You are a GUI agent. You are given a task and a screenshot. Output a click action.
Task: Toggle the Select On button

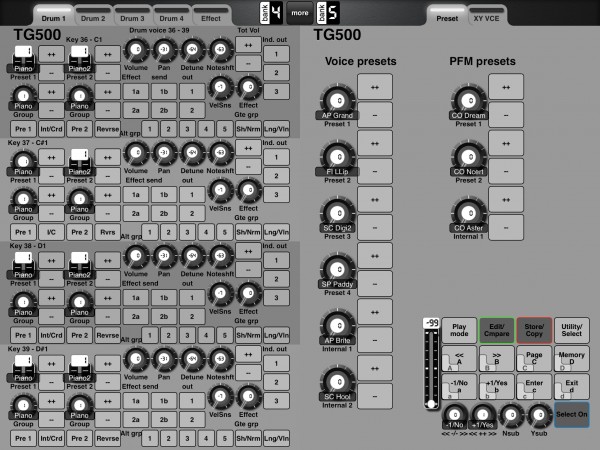point(572,414)
